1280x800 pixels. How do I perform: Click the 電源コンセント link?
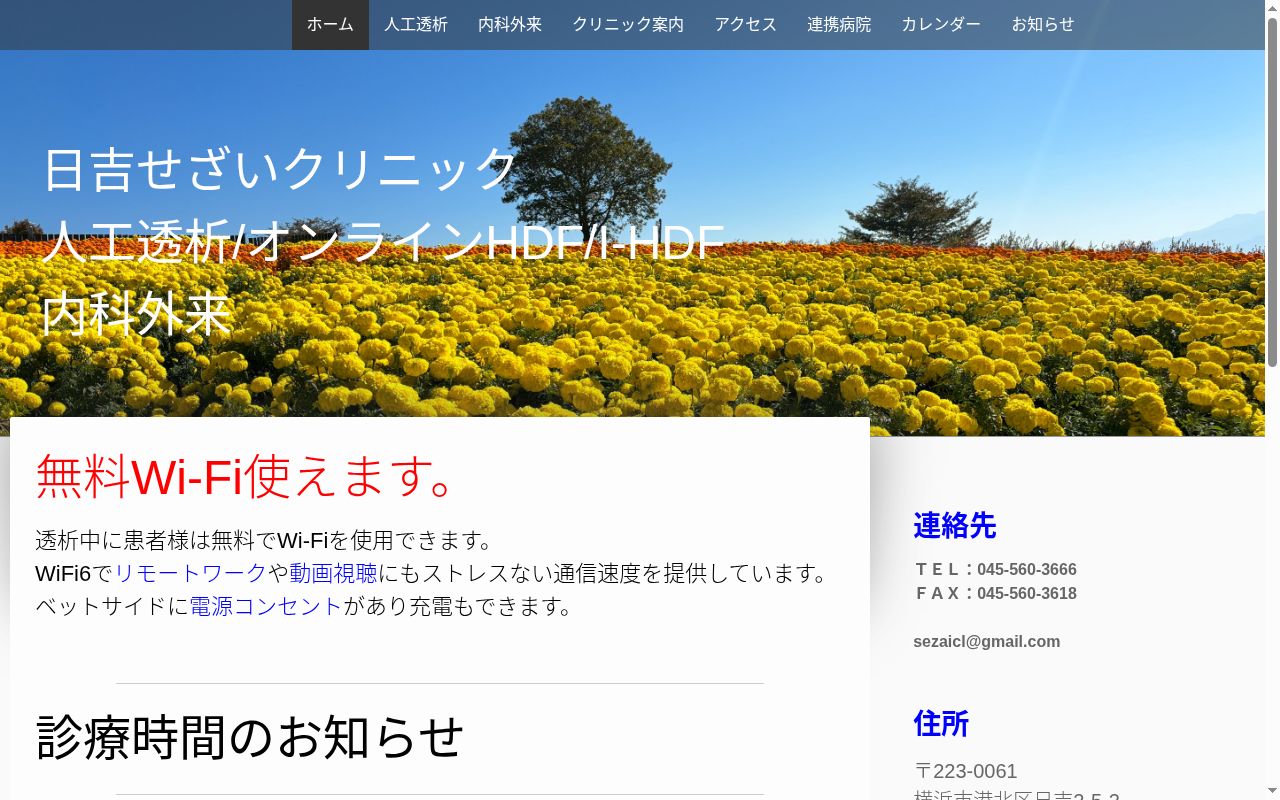point(266,606)
